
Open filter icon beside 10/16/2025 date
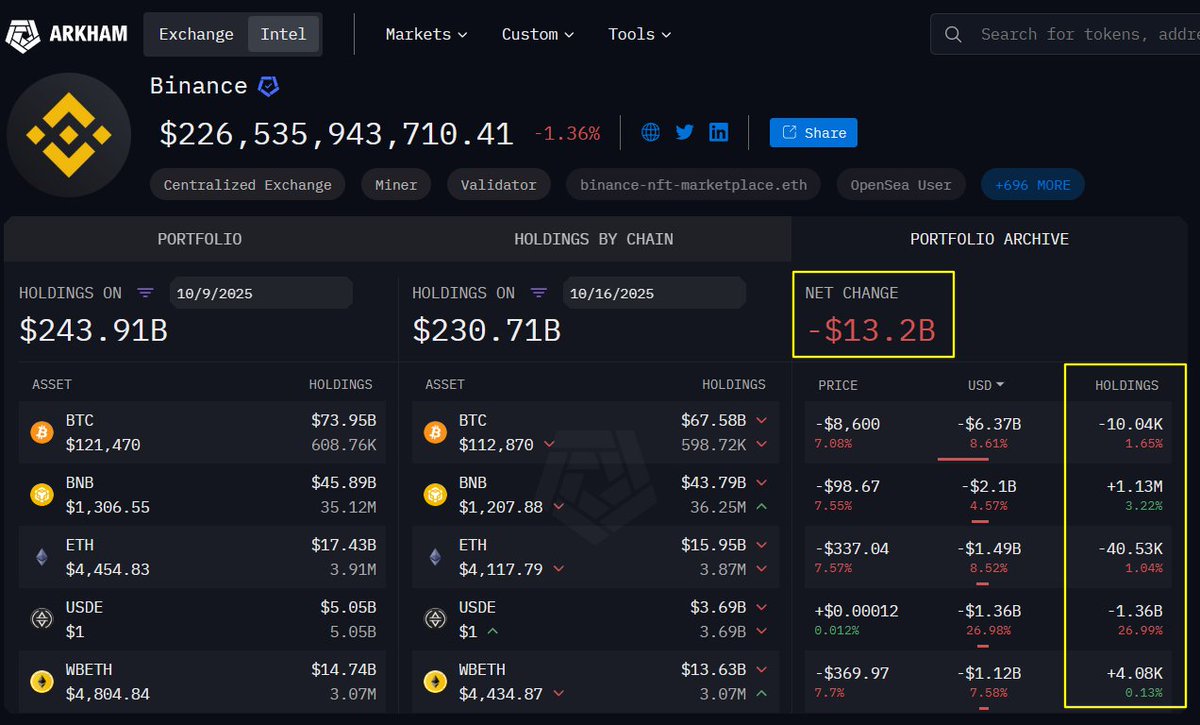coord(539,293)
